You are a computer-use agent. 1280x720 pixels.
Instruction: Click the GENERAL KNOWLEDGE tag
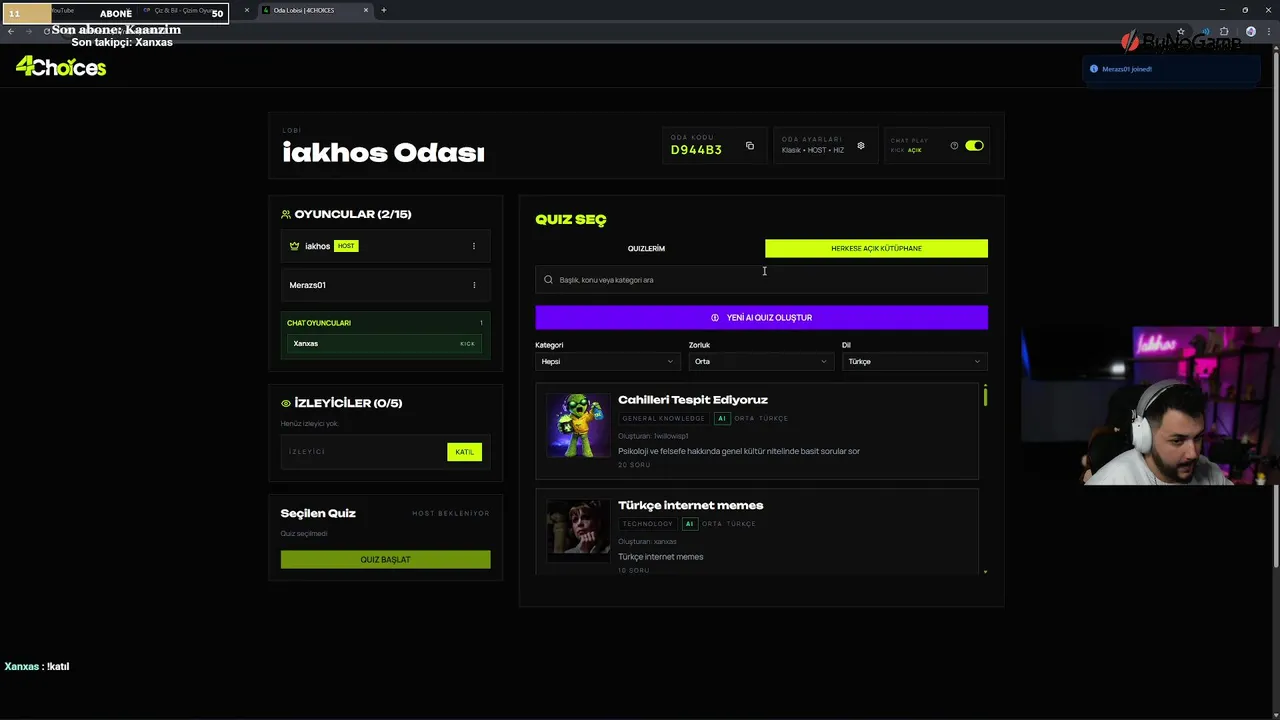pyautogui.click(x=664, y=418)
